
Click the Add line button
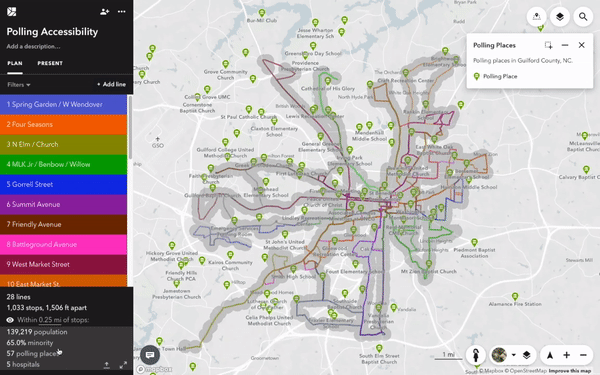tap(111, 84)
